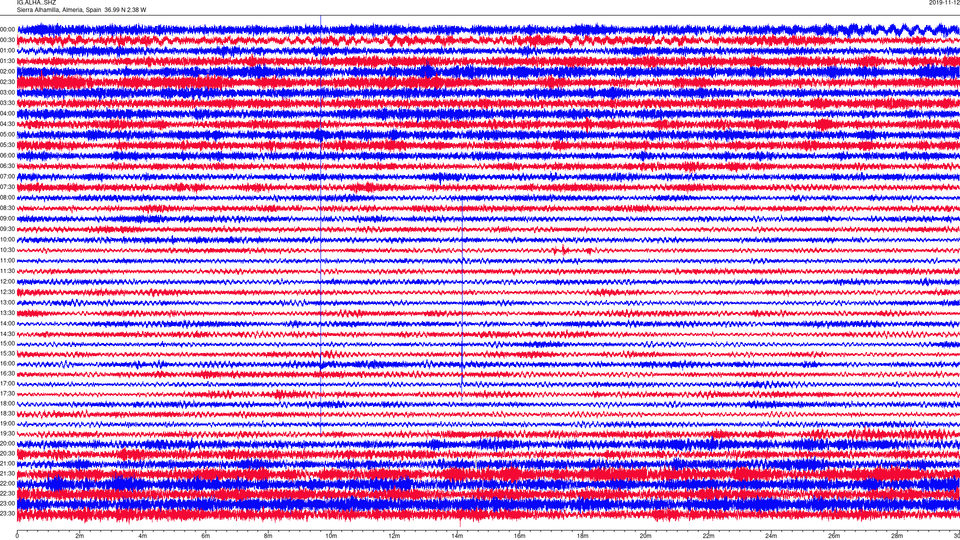This screenshot has height=540, width=960.
Task: Choose the 11:30 trace label
Action: coord(8,271)
